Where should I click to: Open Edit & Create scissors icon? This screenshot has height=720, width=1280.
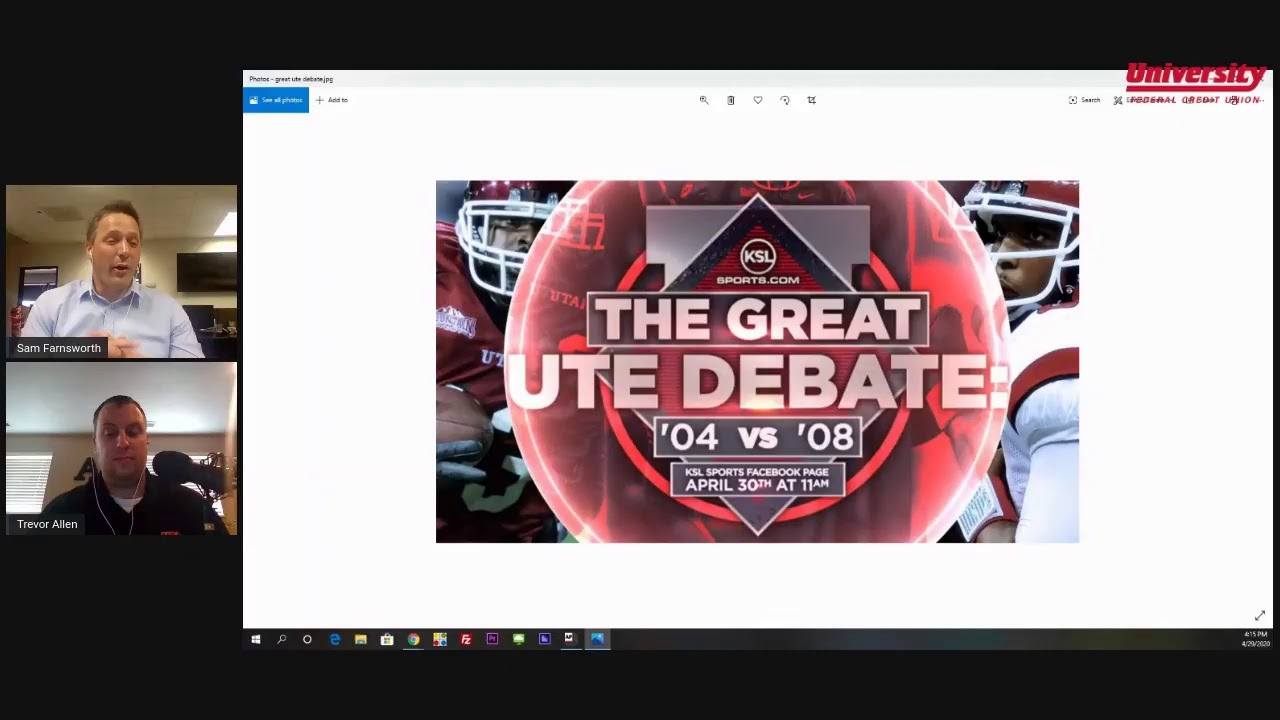[1118, 100]
